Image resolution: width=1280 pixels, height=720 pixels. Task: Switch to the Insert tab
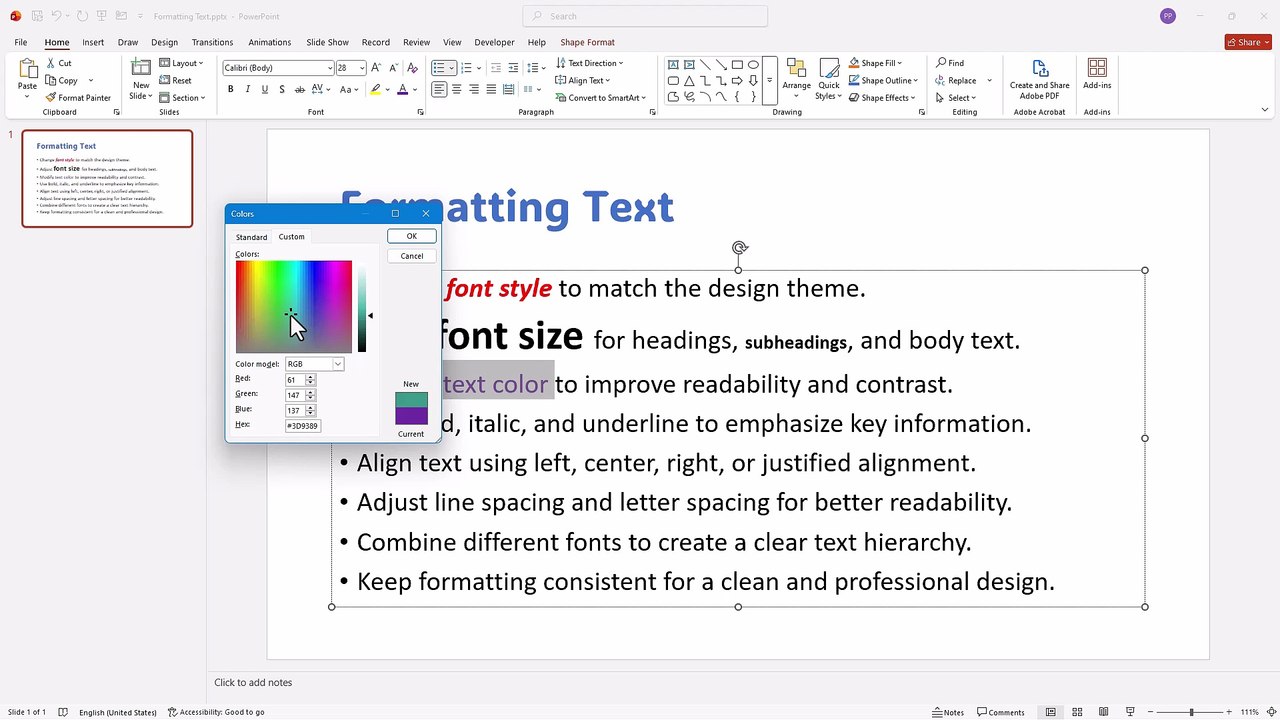click(93, 42)
